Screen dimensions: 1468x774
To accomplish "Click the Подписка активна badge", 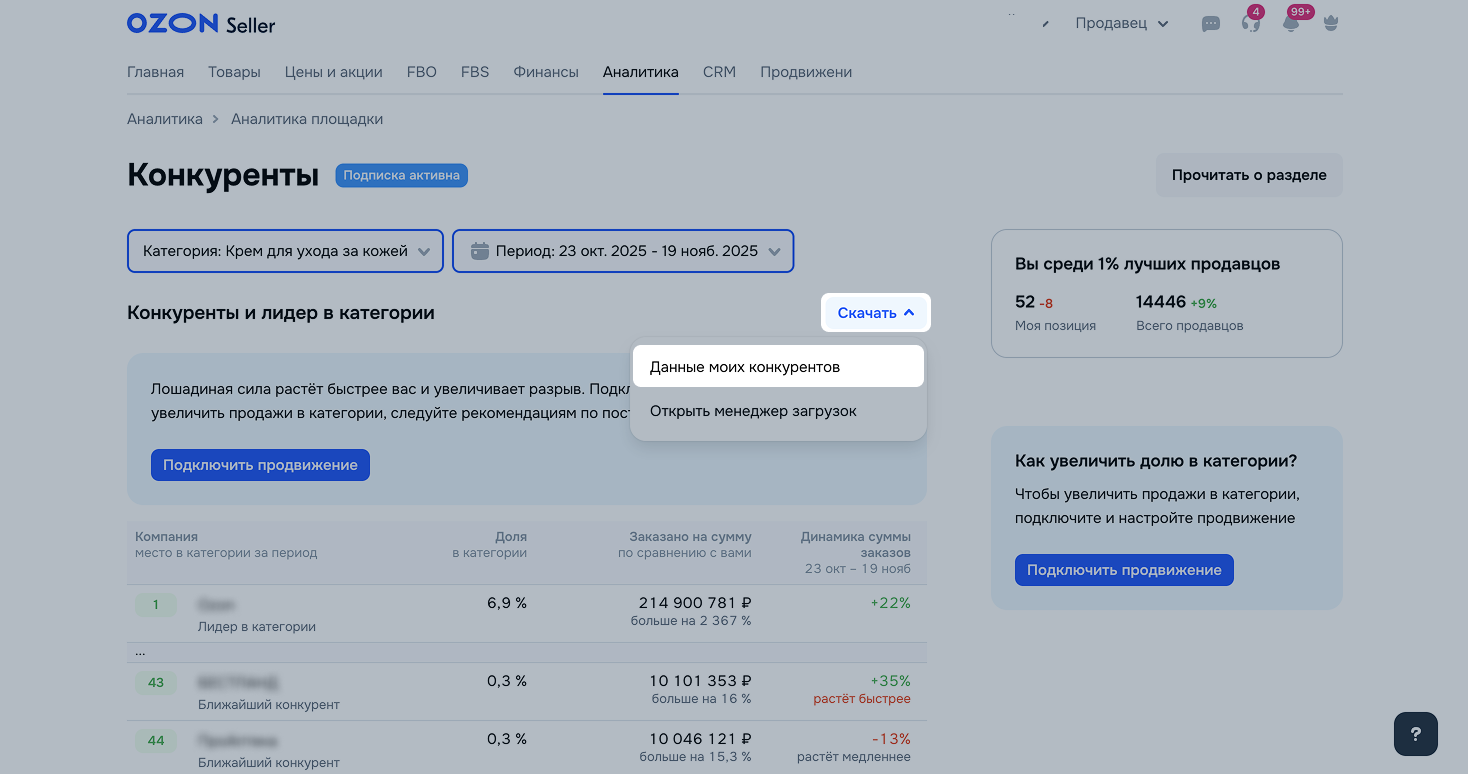I will (x=401, y=176).
